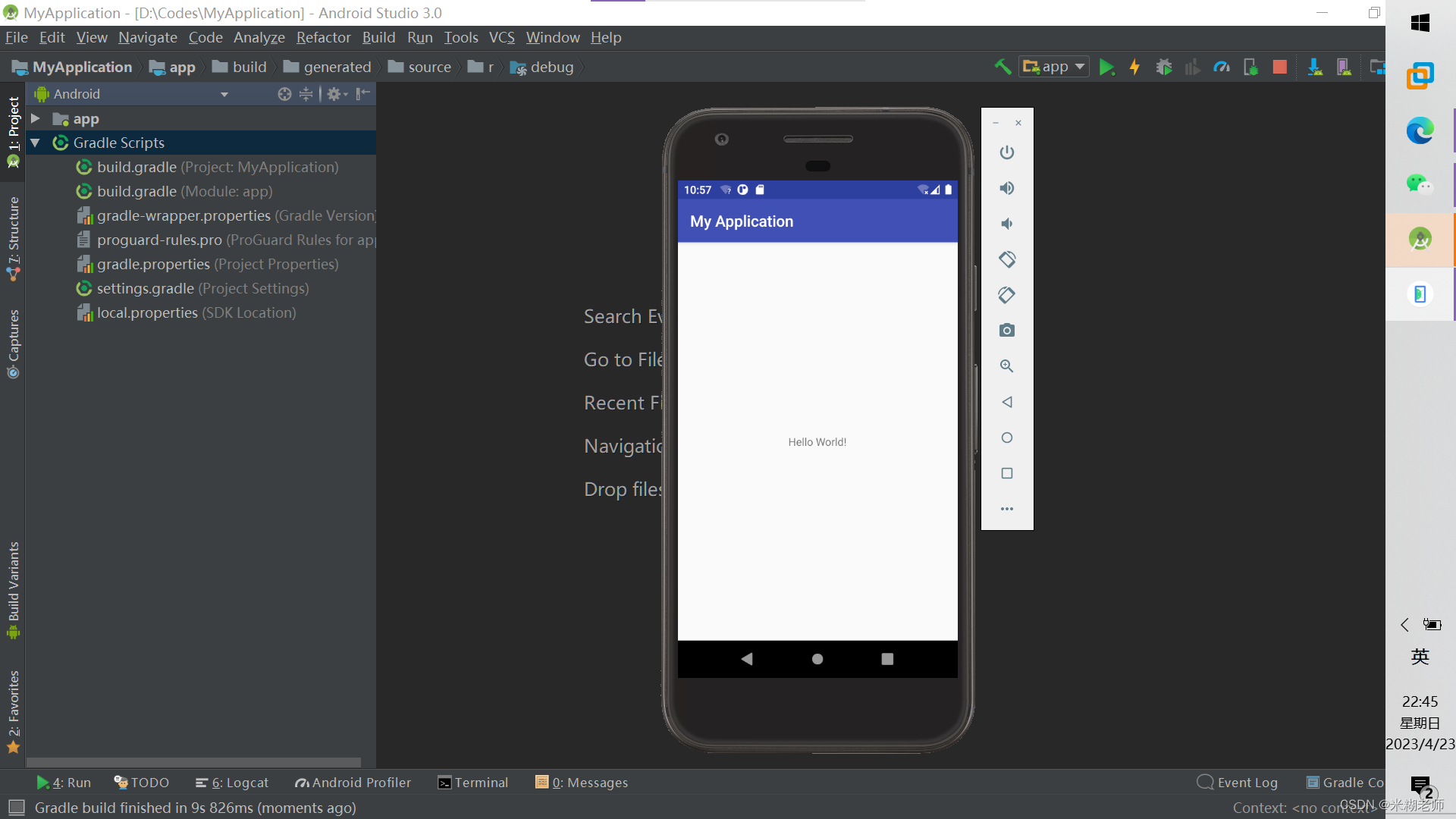Expand the app module tree node
This screenshot has width=1456, height=819.
pyautogui.click(x=35, y=118)
